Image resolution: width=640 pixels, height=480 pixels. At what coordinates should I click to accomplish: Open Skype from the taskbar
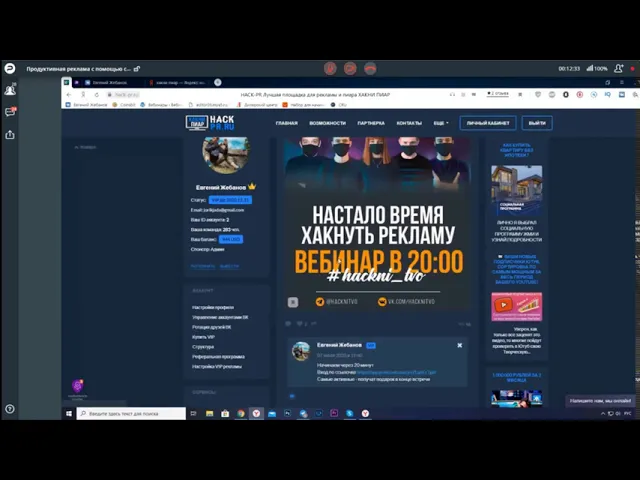coord(350,413)
